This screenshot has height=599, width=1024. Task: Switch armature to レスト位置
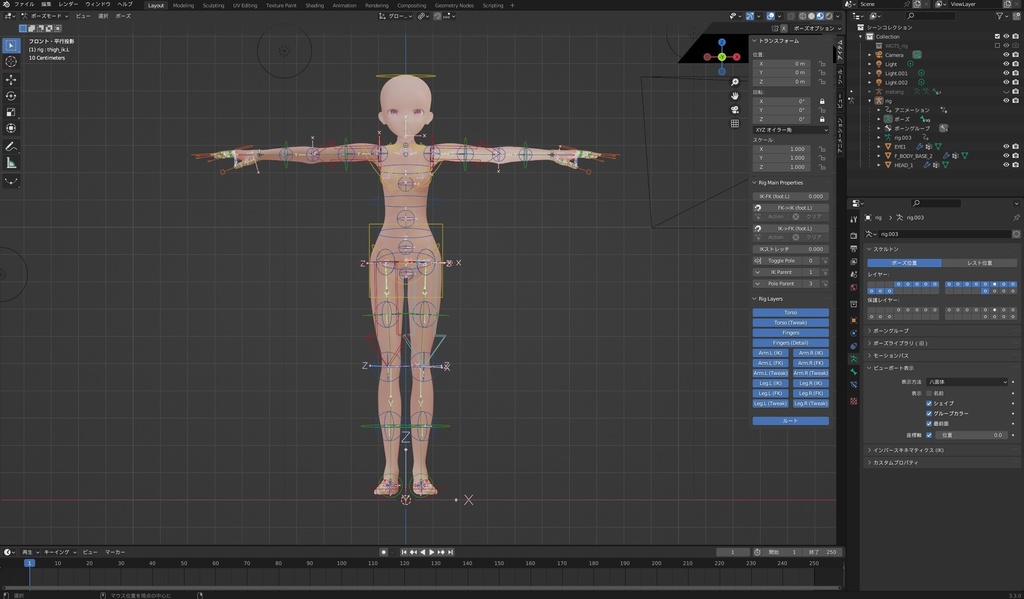980,263
